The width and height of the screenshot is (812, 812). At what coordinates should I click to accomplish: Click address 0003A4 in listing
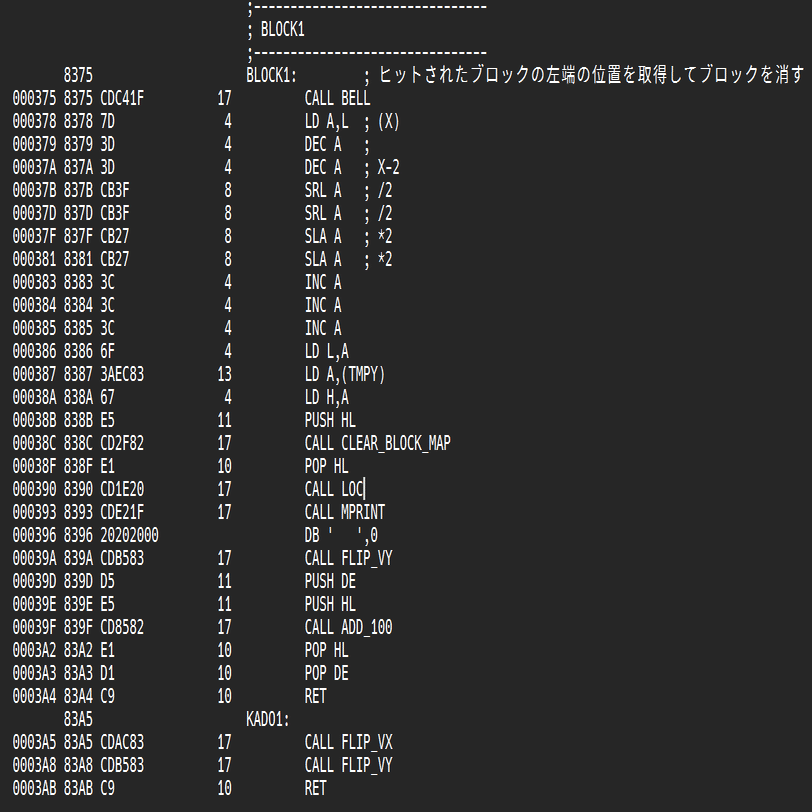[x=34, y=697]
